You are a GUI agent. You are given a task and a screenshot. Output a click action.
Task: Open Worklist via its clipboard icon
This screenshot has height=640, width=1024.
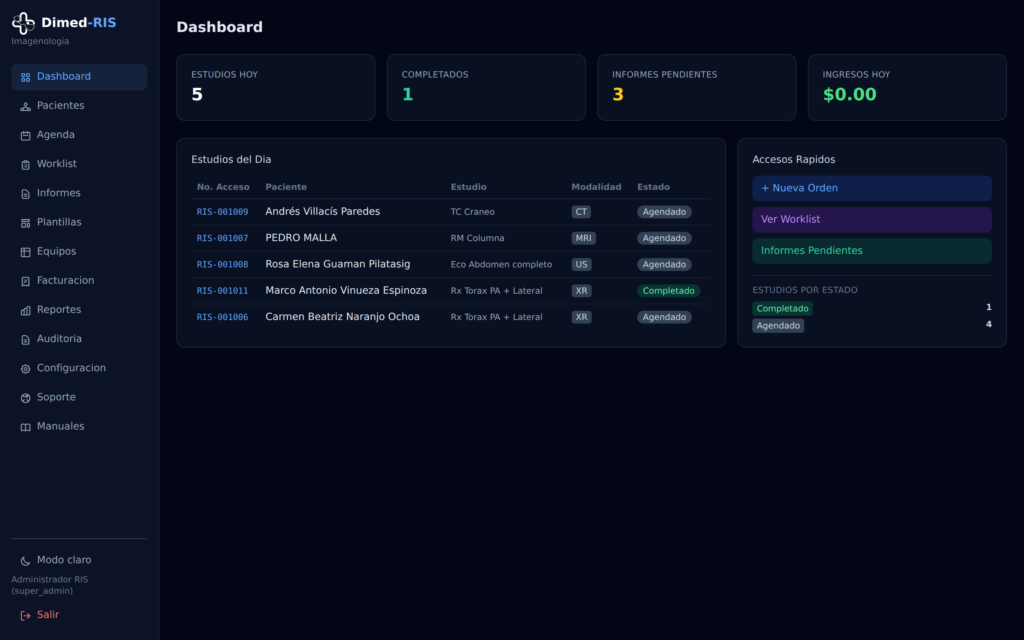(x=25, y=165)
